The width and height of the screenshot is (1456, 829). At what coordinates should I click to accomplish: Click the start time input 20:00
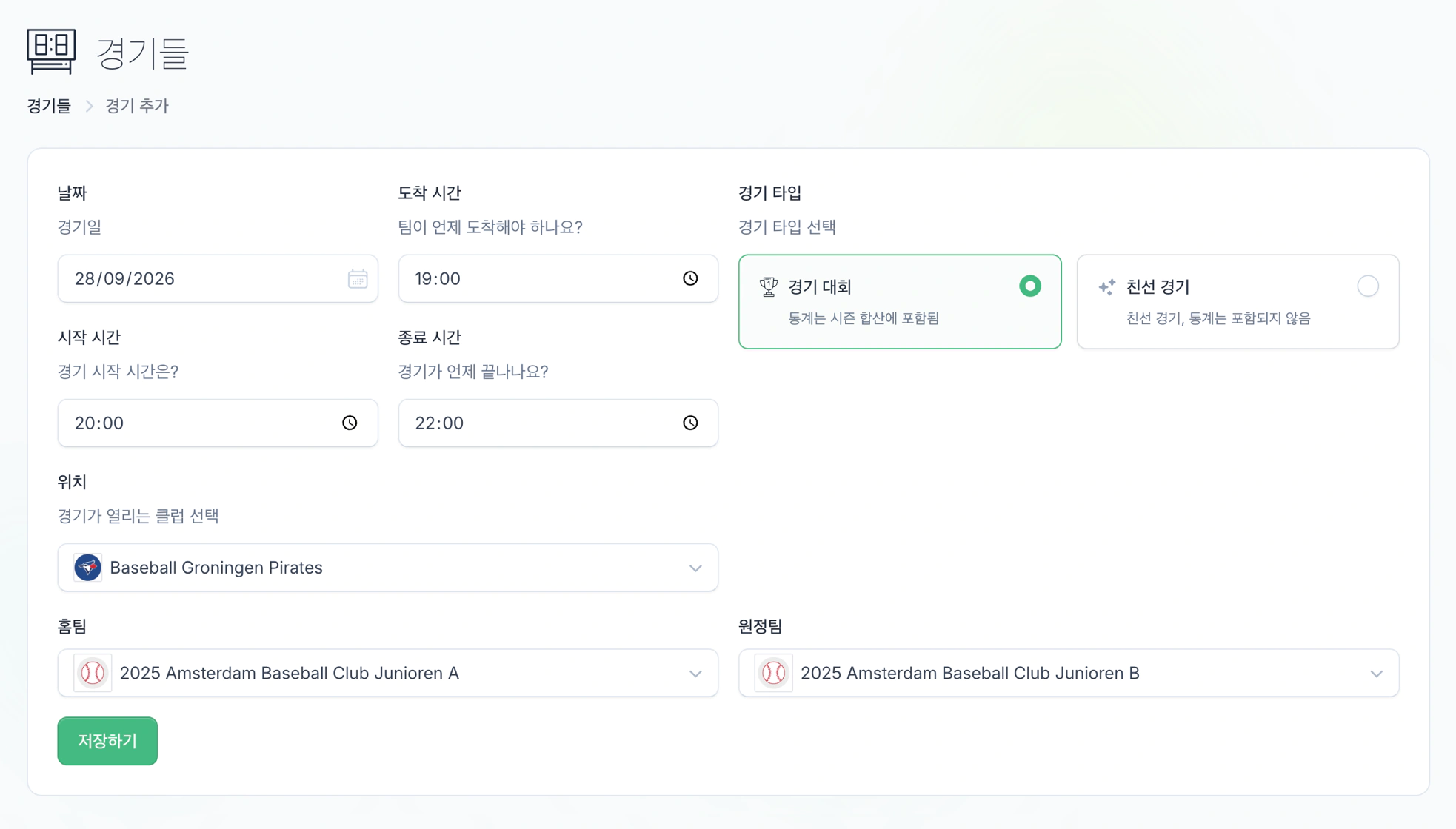(218, 423)
